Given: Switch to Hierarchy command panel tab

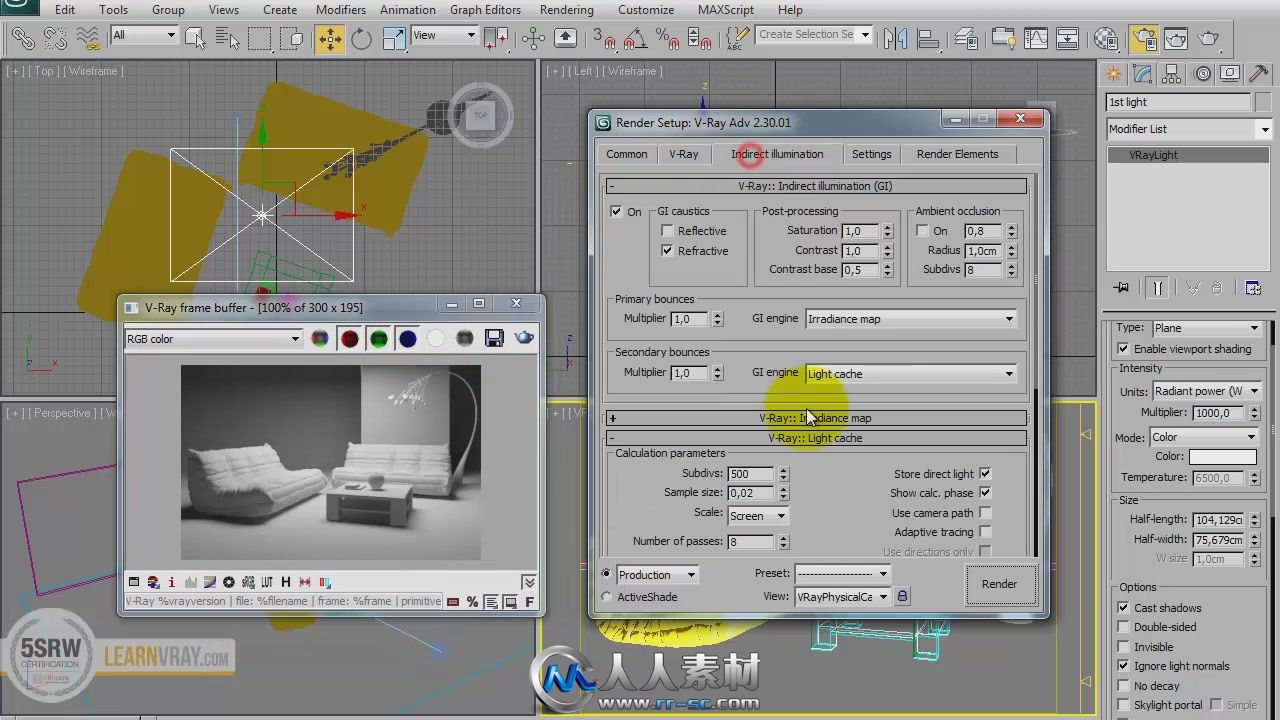Looking at the screenshot, I should (x=1172, y=74).
